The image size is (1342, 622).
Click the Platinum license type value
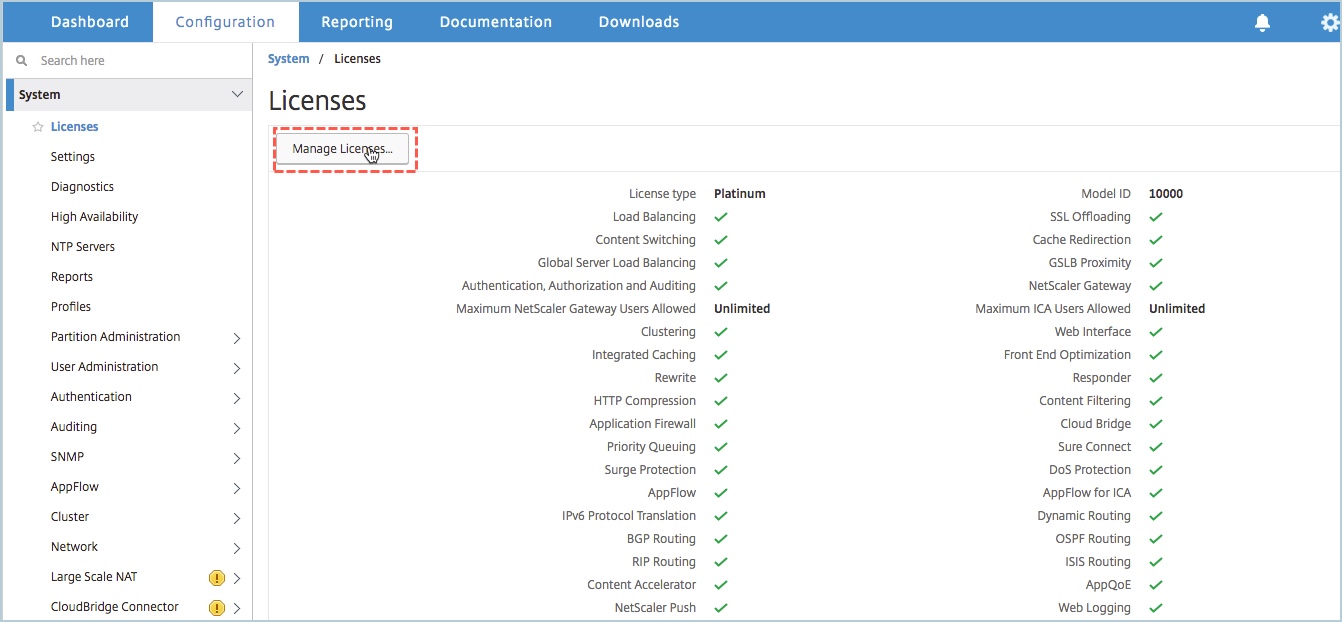tap(740, 194)
